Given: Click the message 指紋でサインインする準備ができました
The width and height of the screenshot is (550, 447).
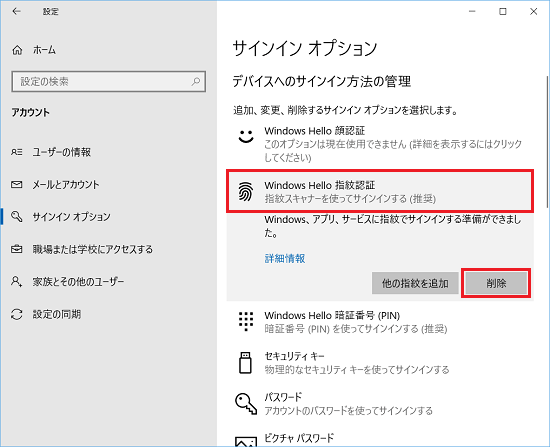Looking at the screenshot, I should tap(393, 226).
